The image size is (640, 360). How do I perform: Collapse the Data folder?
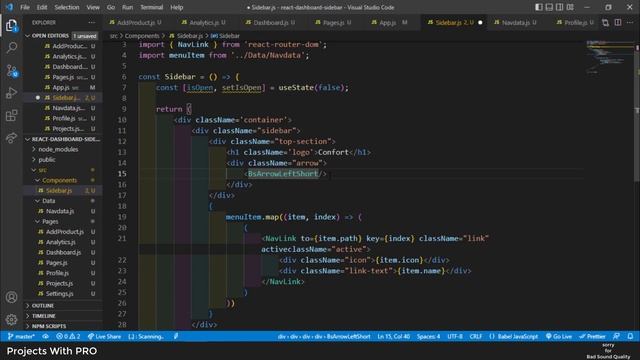point(48,201)
